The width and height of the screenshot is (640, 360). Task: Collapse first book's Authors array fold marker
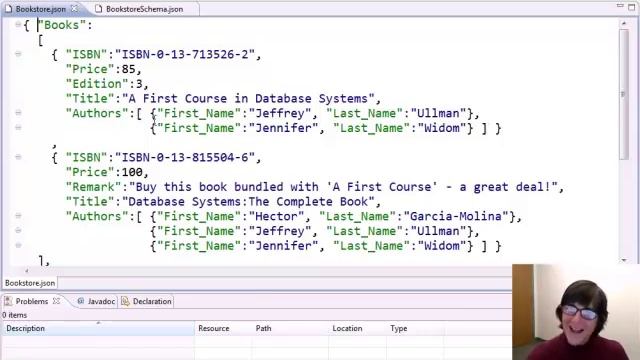[x=18, y=113]
